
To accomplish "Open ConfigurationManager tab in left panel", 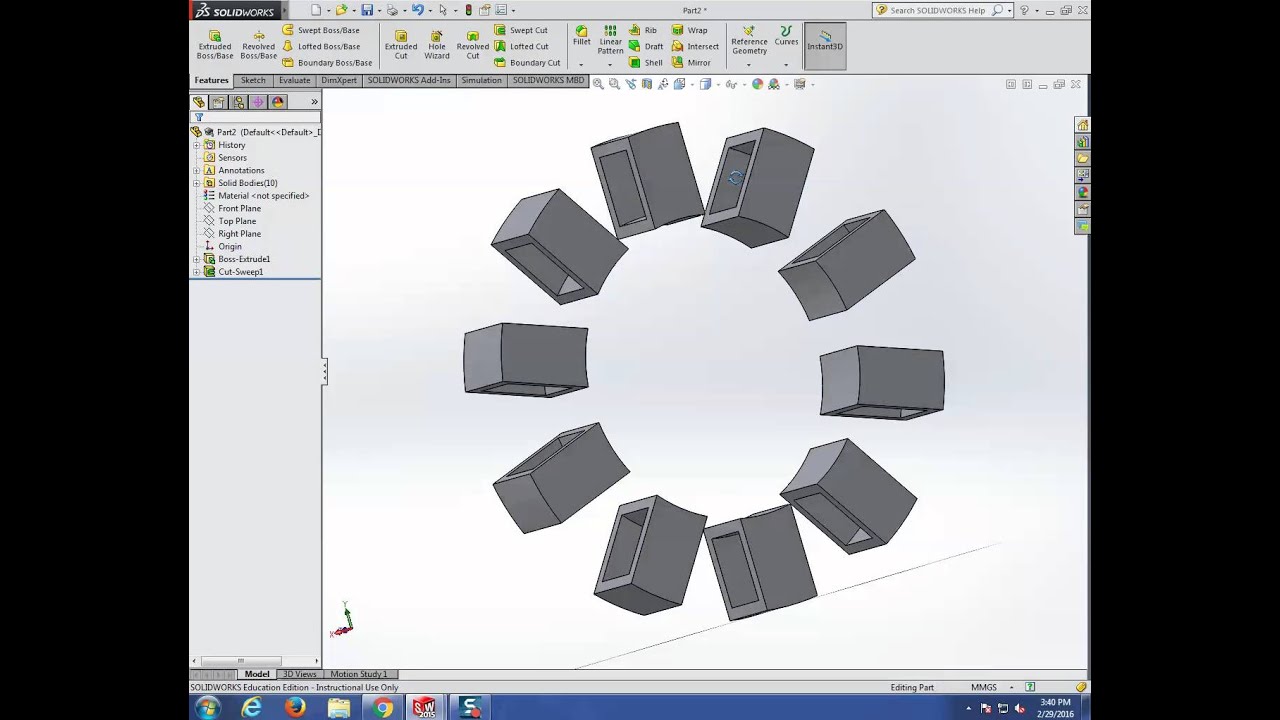I will click(x=238, y=102).
